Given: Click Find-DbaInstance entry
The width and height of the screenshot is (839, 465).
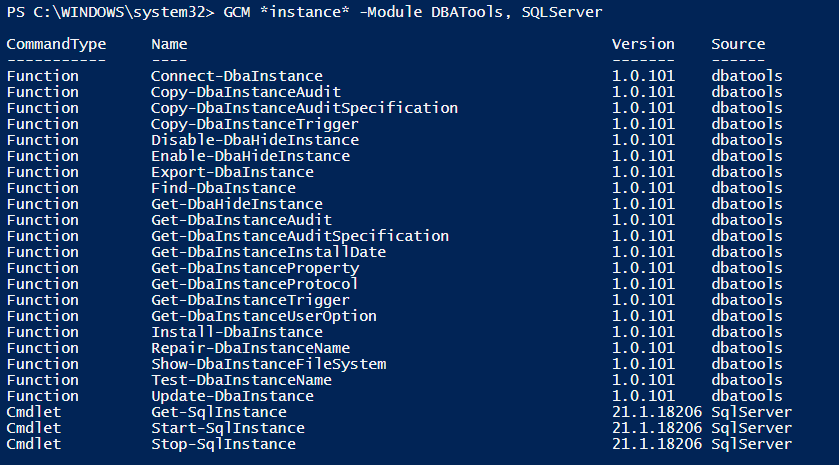Looking at the screenshot, I should (223, 188).
